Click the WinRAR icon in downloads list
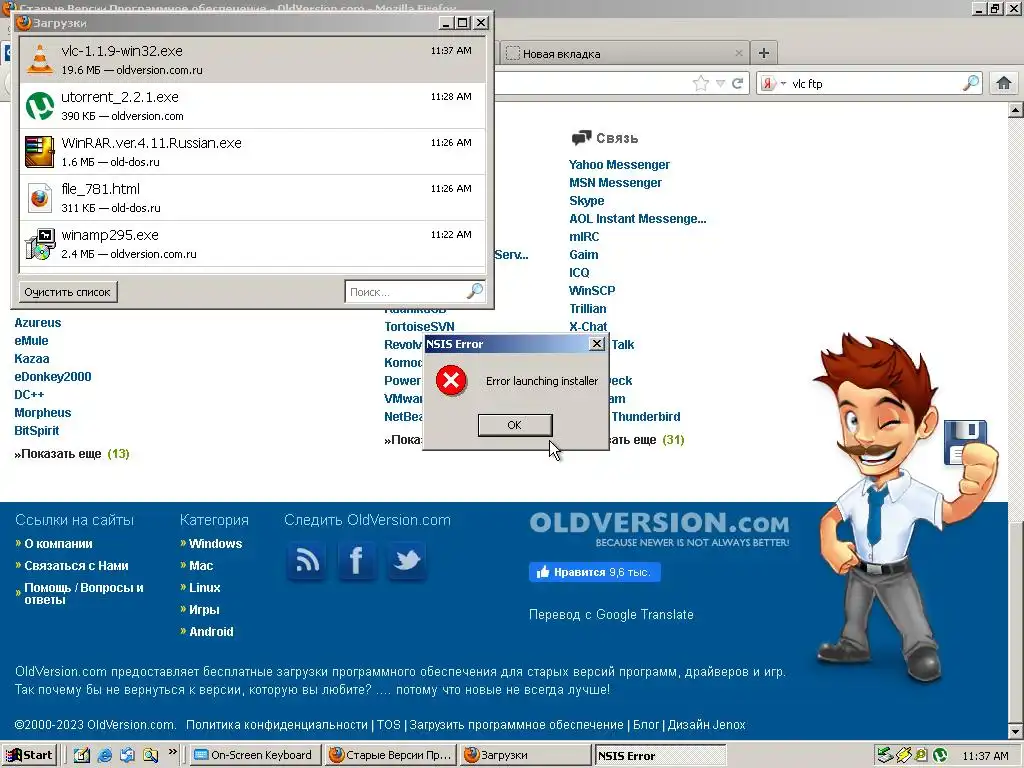1024x768 pixels. coord(39,152)
